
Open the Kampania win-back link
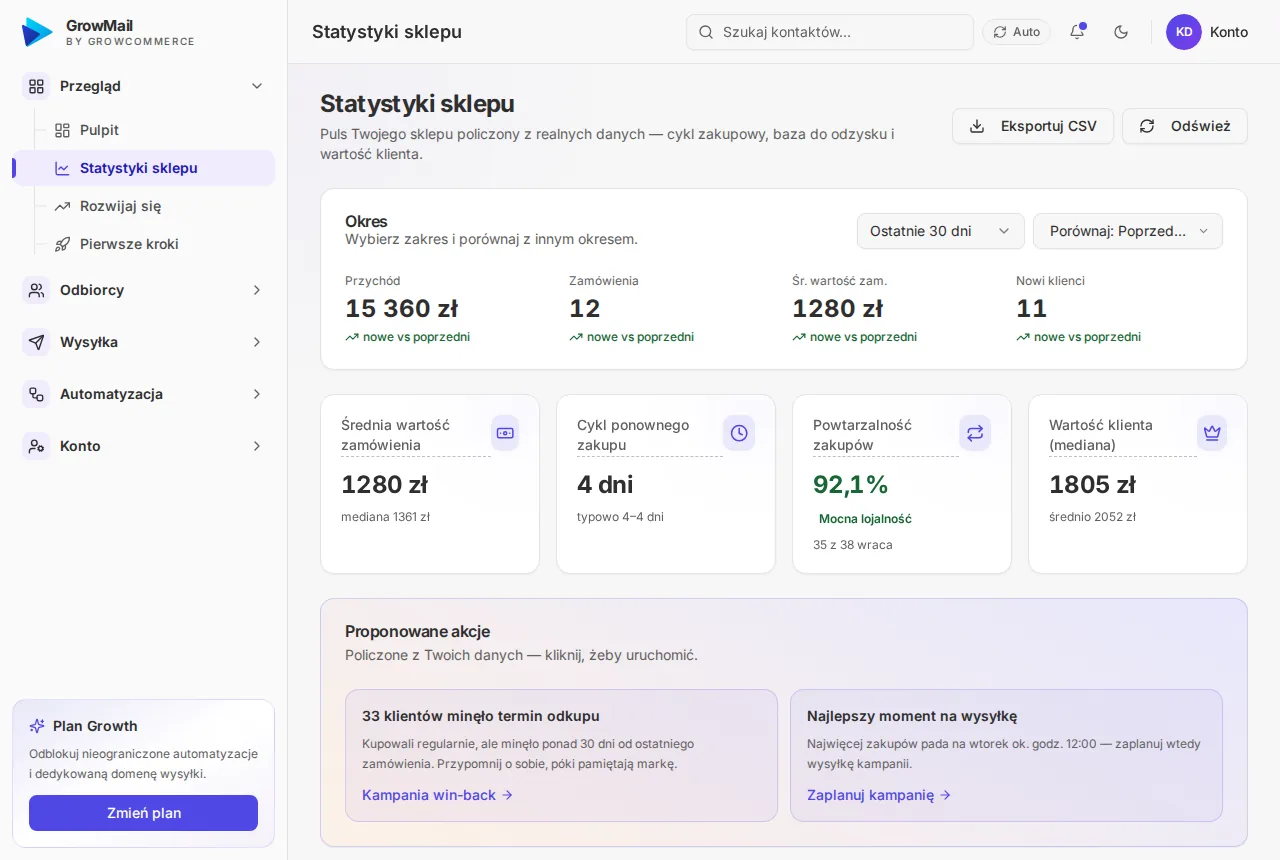438,795
